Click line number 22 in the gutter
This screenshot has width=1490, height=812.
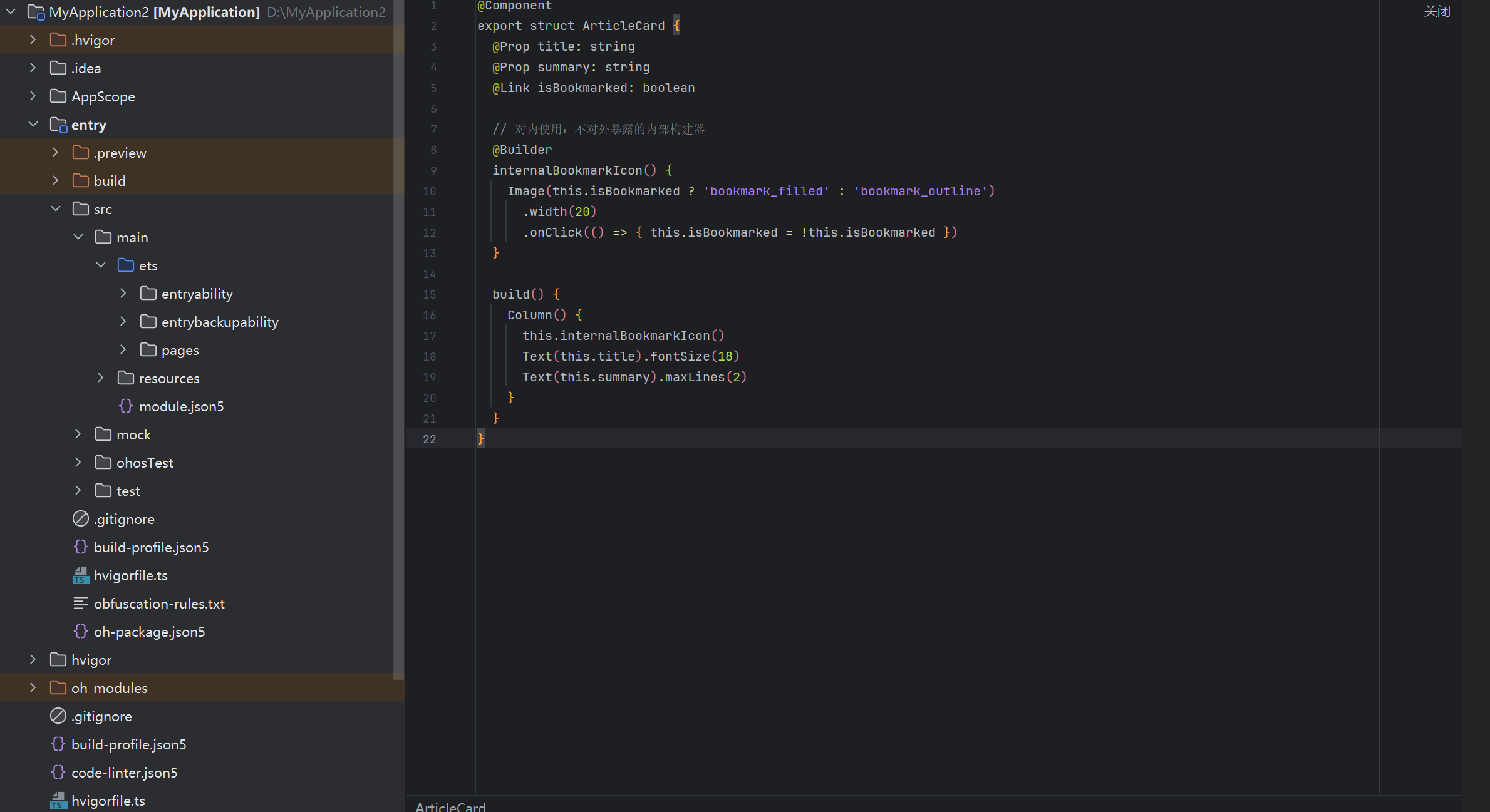(x=430, y=439)
